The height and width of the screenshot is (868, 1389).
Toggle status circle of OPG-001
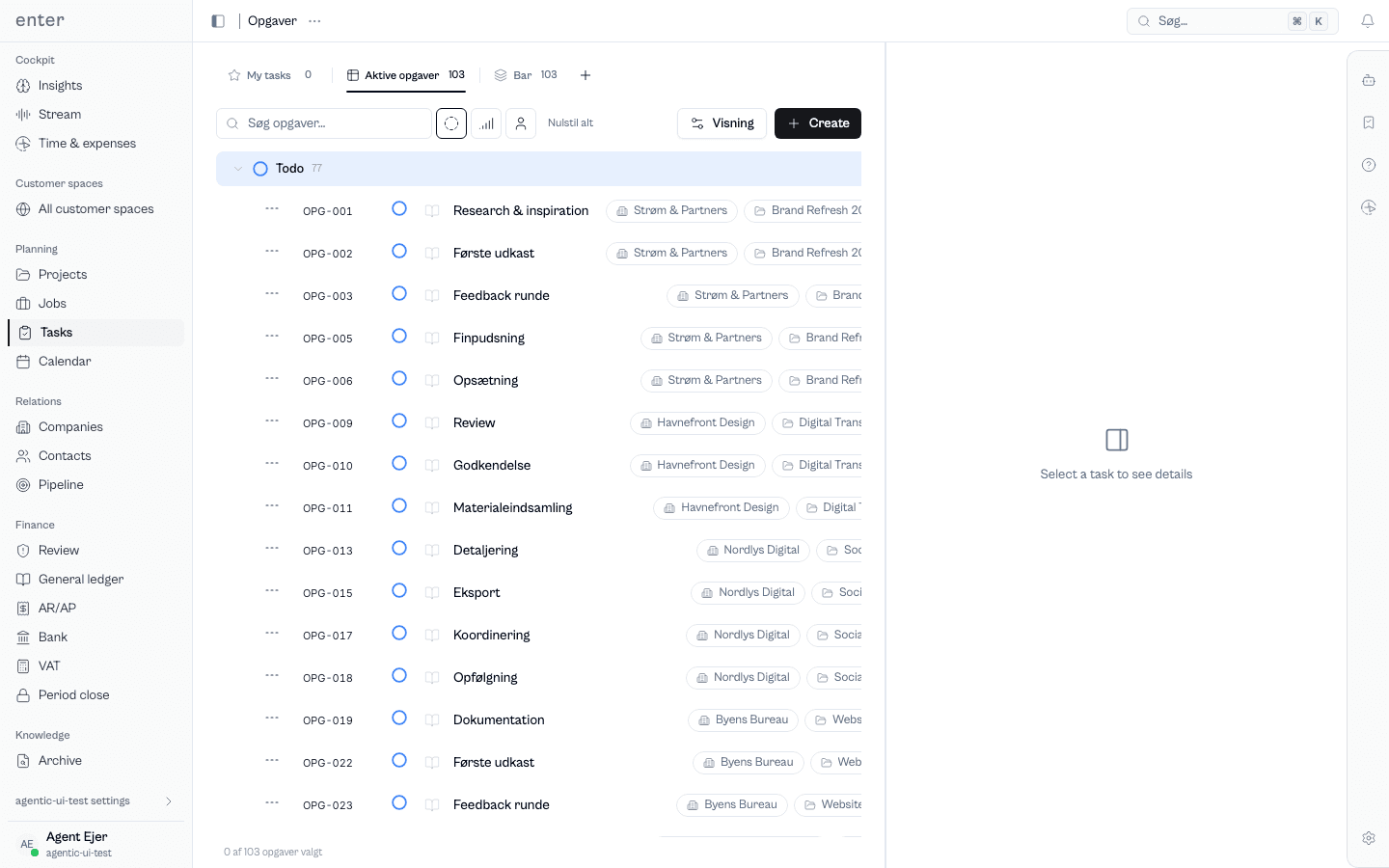click(x=399, y=208)
